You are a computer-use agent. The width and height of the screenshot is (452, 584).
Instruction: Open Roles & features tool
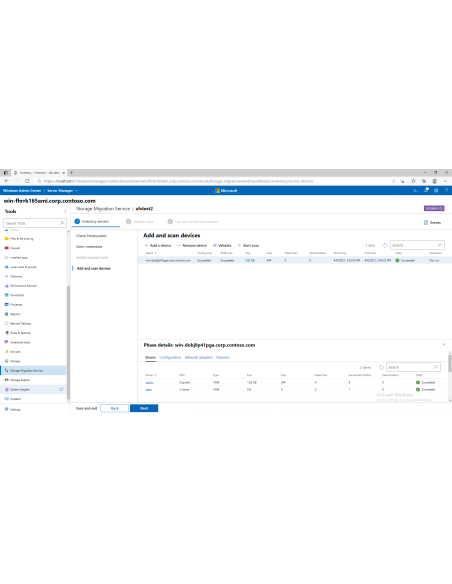tap(20, 333)
